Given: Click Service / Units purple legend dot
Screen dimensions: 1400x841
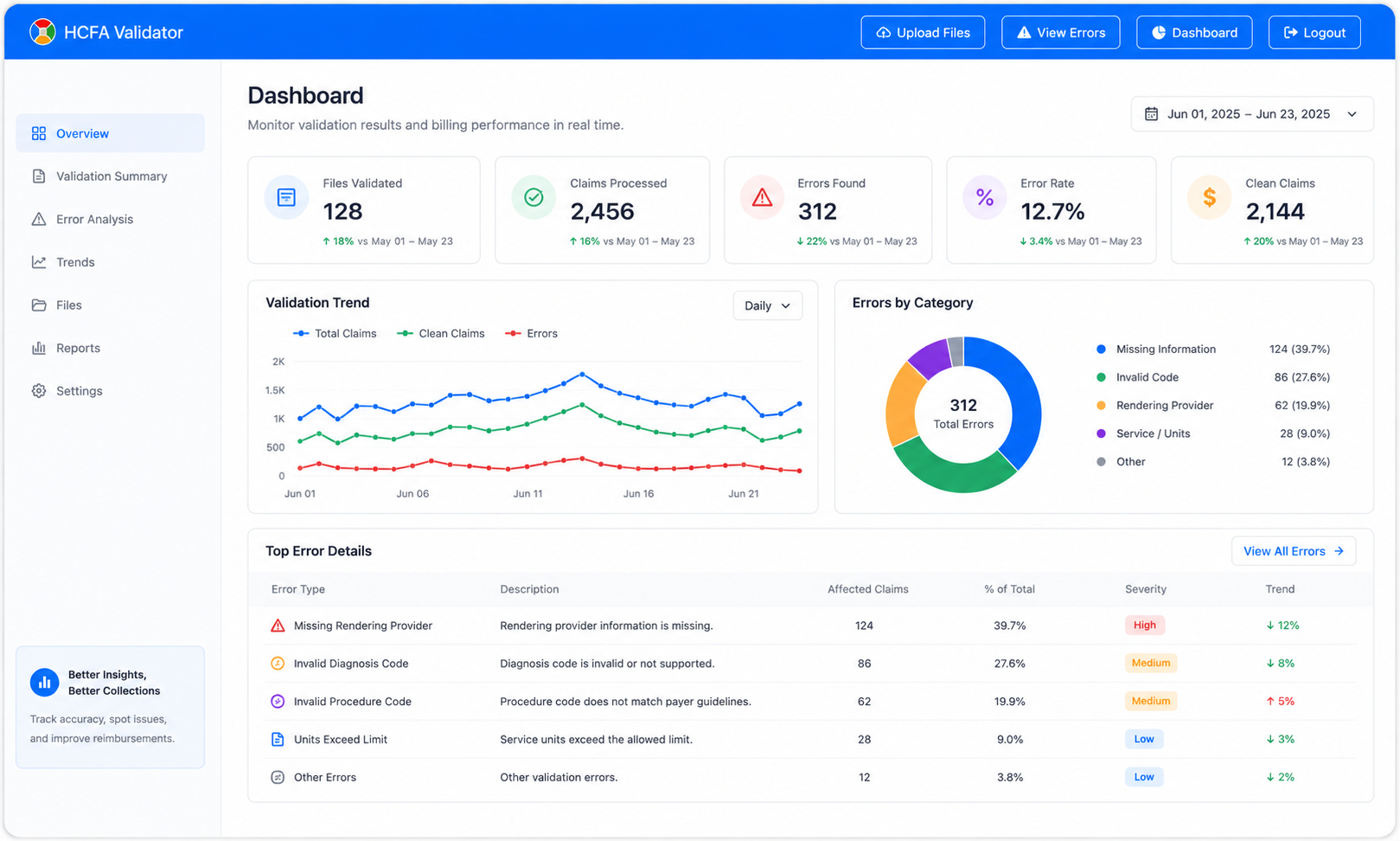Looking at the screenshot, I should [x=1101, y=433].
